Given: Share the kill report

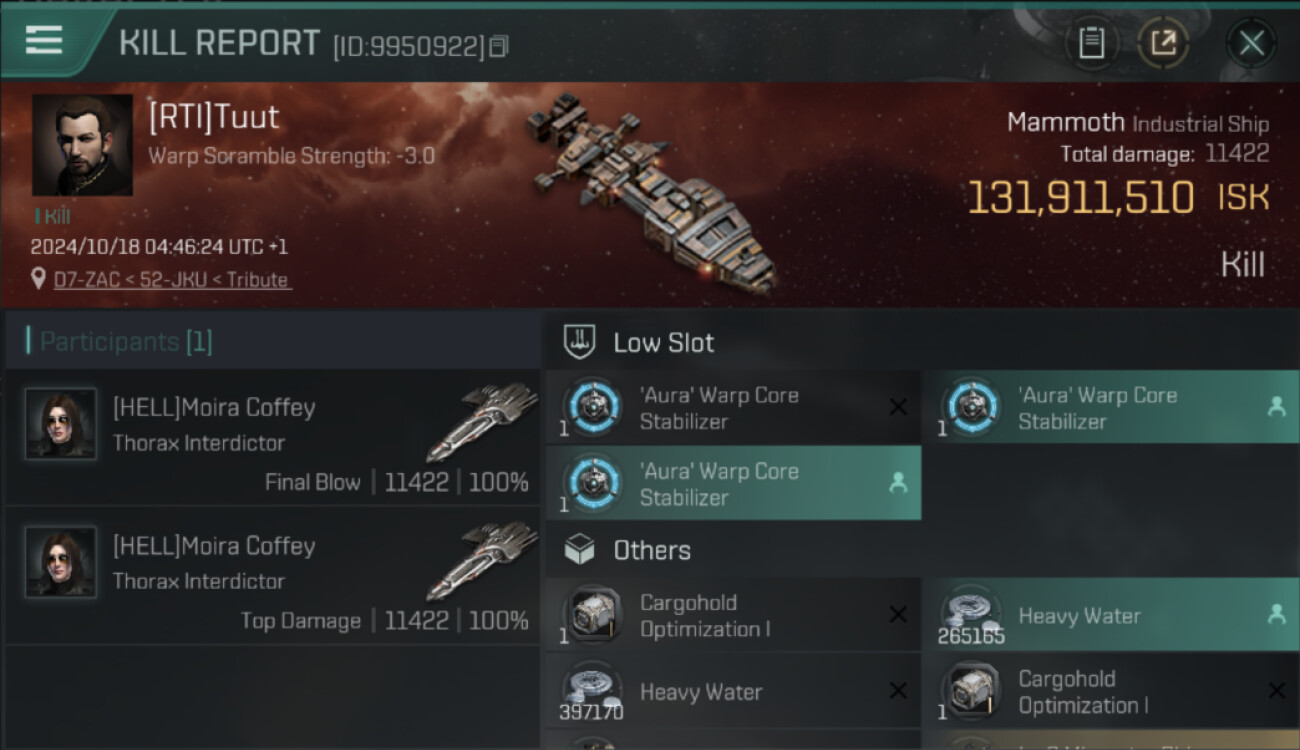Looking at the screenshot, I should 1163,43.
